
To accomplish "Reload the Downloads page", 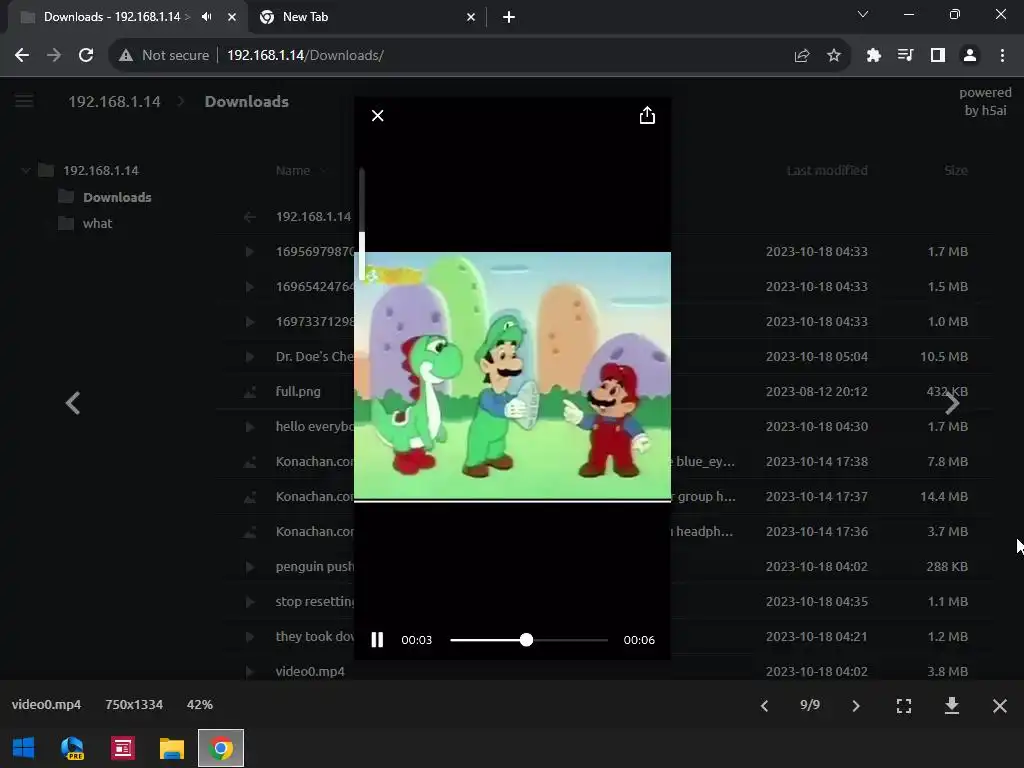I will pos(86,56).
